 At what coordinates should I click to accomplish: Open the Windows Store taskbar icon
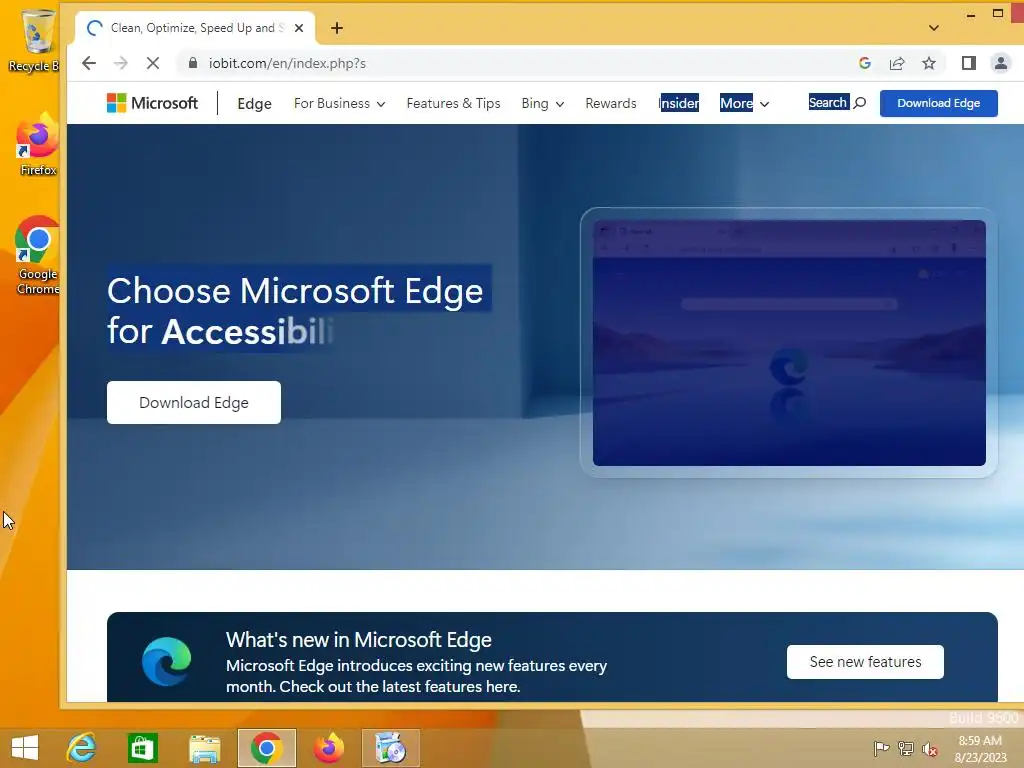(142, 748)
